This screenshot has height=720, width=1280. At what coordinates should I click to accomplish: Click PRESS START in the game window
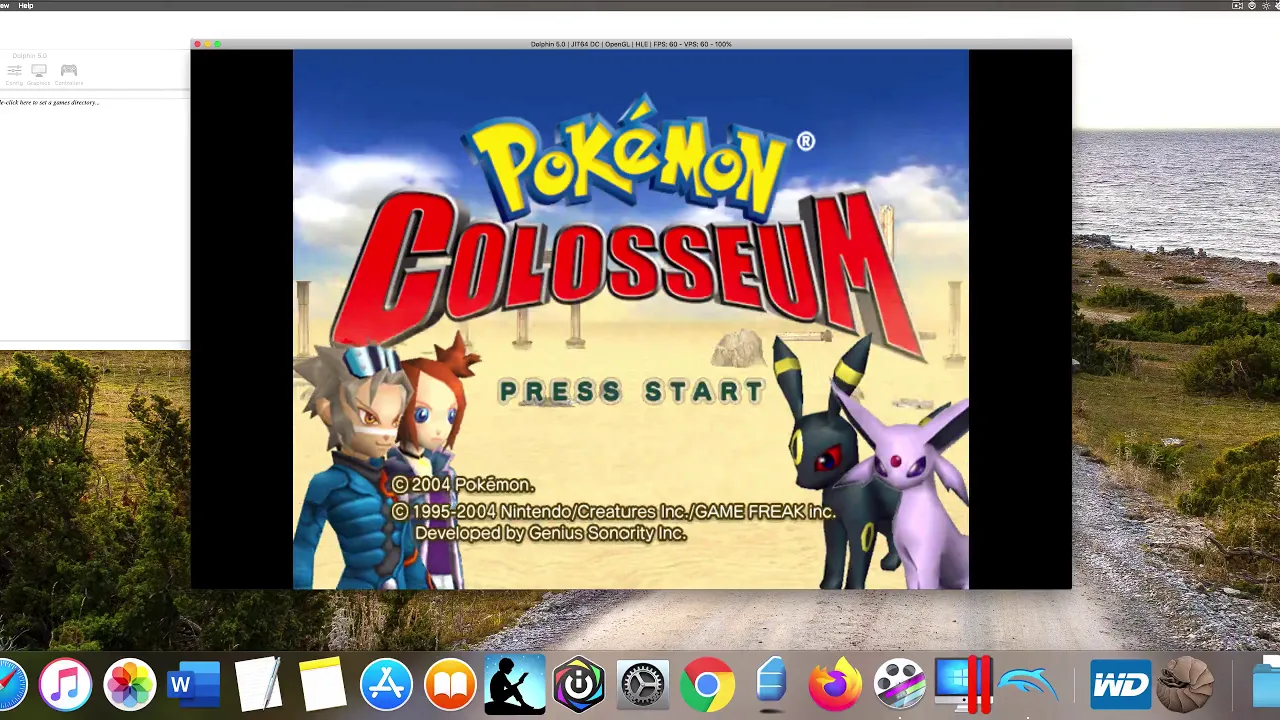pyautogui.click(x=632, y=391)
